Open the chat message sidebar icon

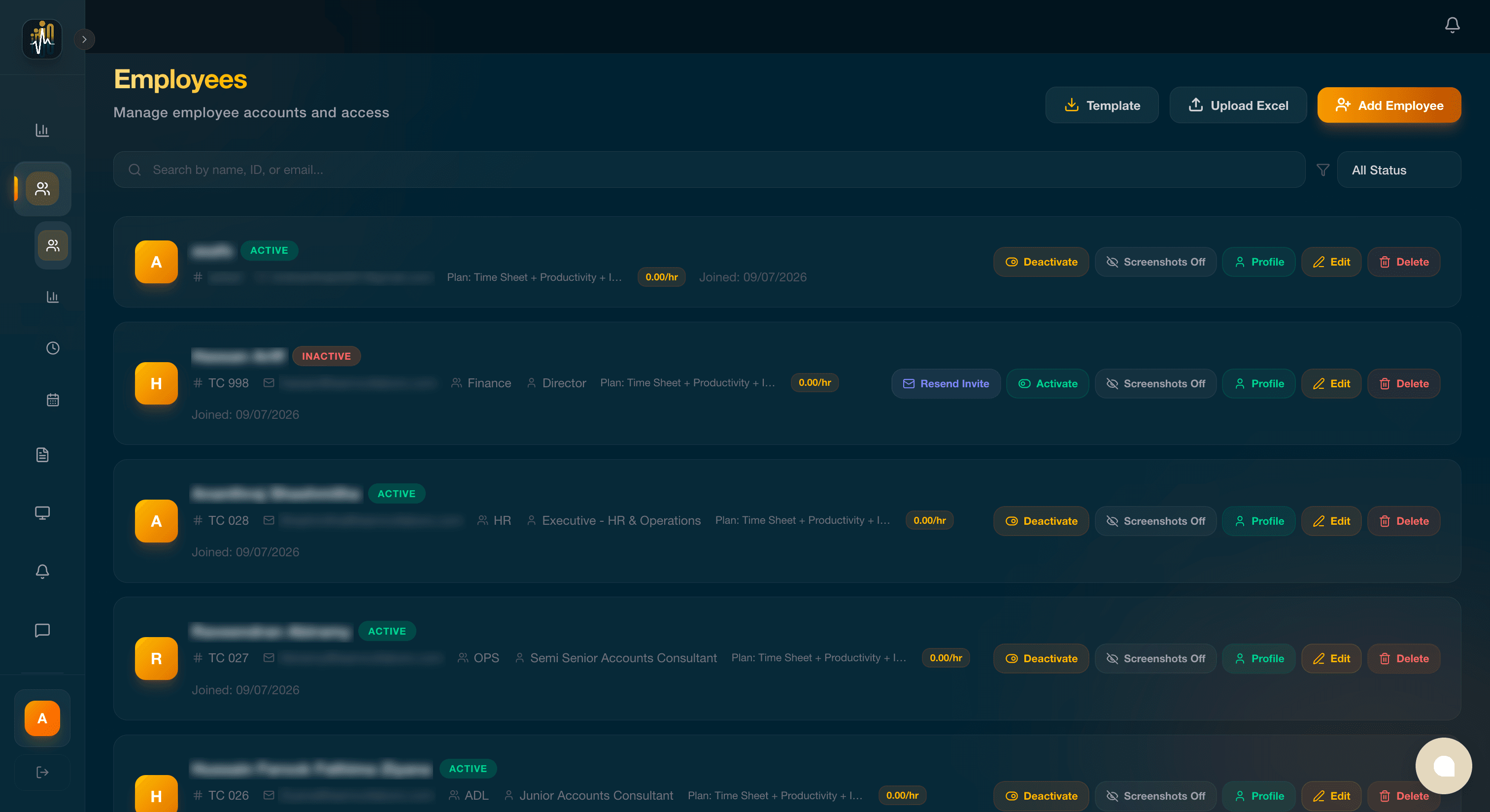(42, 630)
